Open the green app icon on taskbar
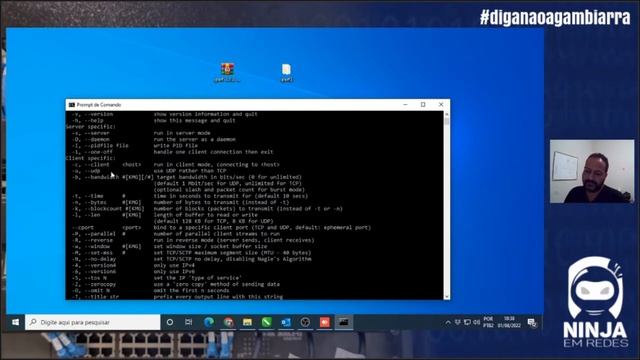This screenshot has width=640, height=360. click(267, 322)
